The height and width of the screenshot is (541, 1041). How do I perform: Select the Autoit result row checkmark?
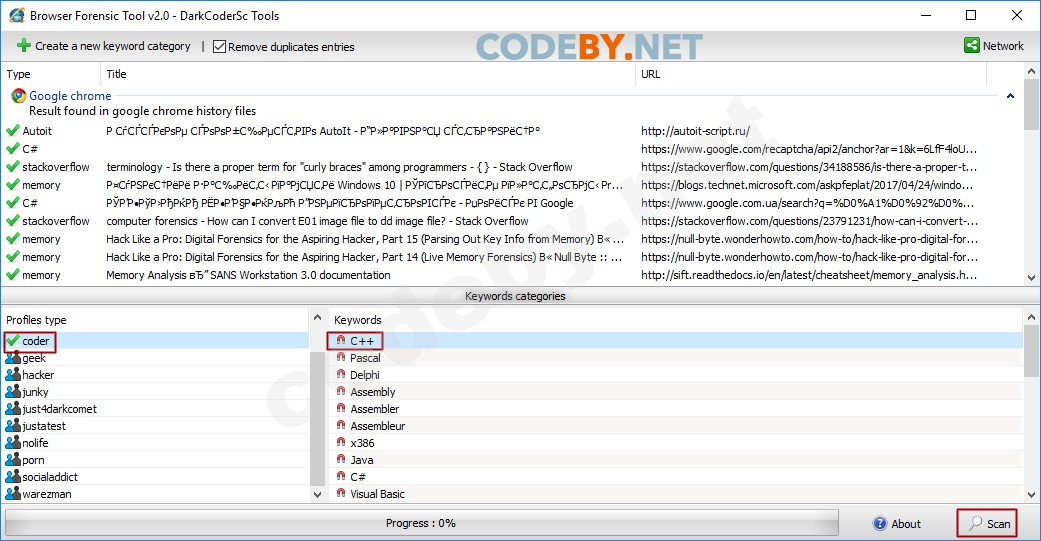[x=13, y=131]
